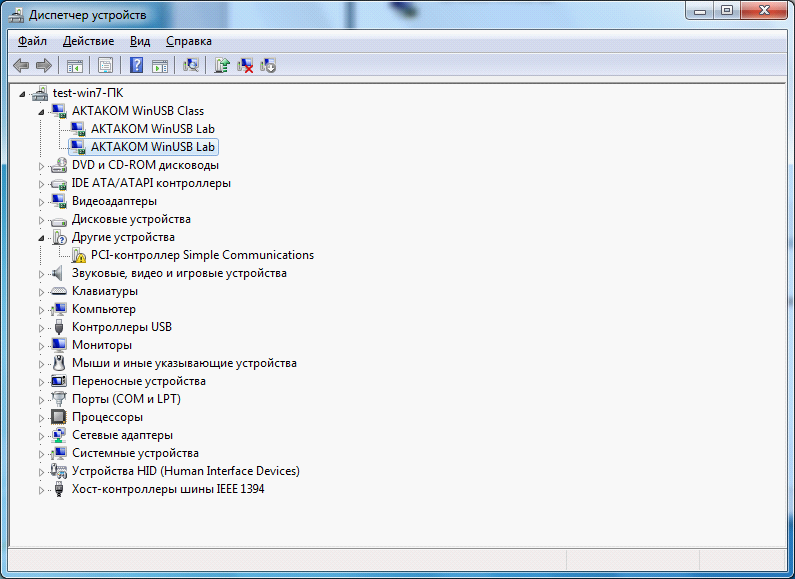
Task: Expand Дисковые устройства category
Action: click(42, 220)
